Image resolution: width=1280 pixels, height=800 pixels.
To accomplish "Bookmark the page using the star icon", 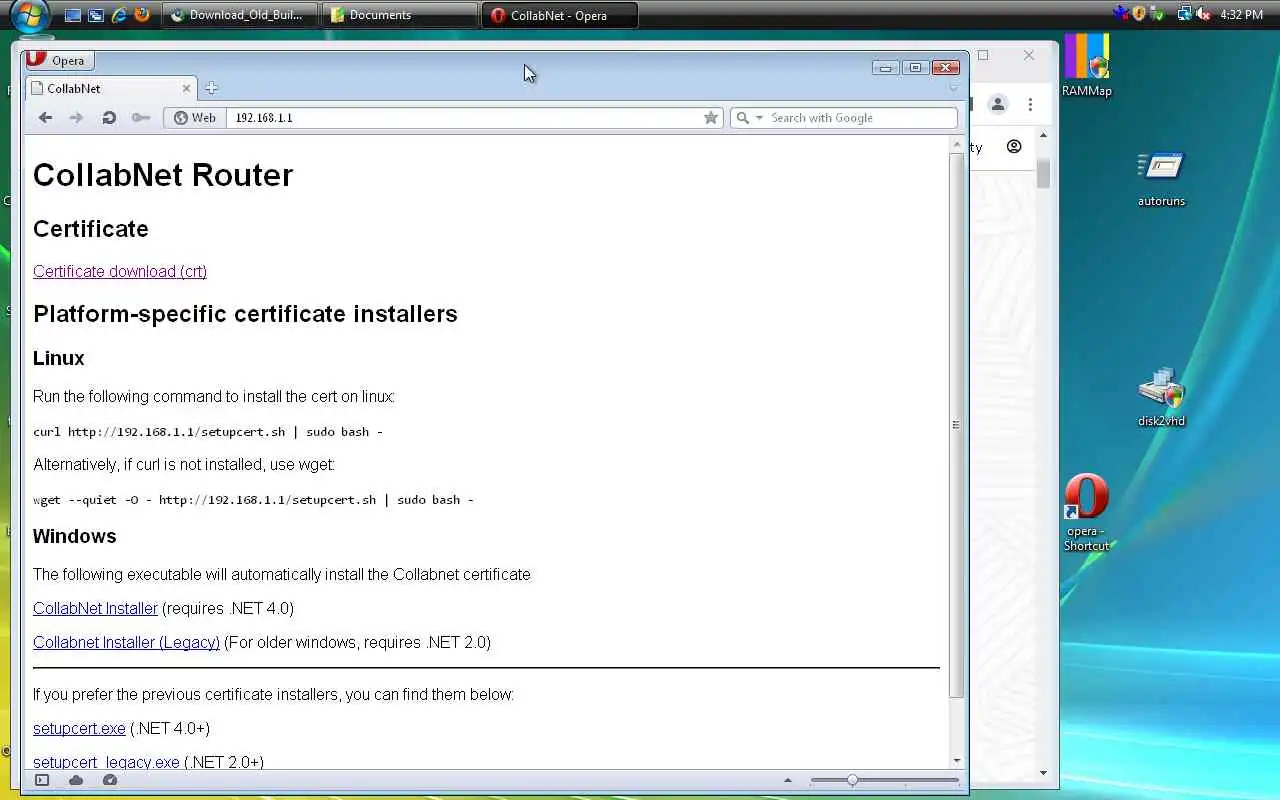I will (711, 118).
